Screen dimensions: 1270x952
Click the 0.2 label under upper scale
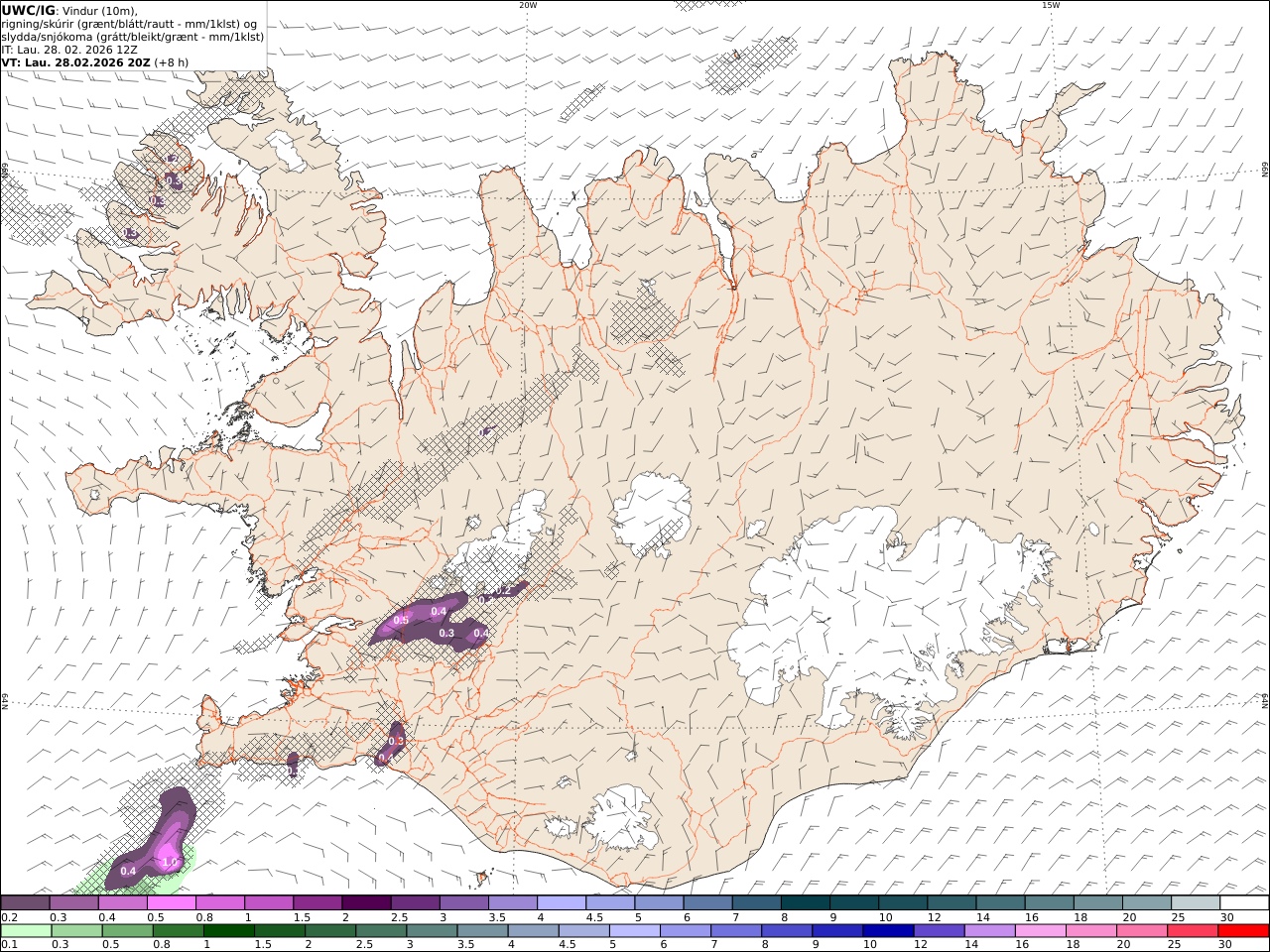click(x=9, y=917)
